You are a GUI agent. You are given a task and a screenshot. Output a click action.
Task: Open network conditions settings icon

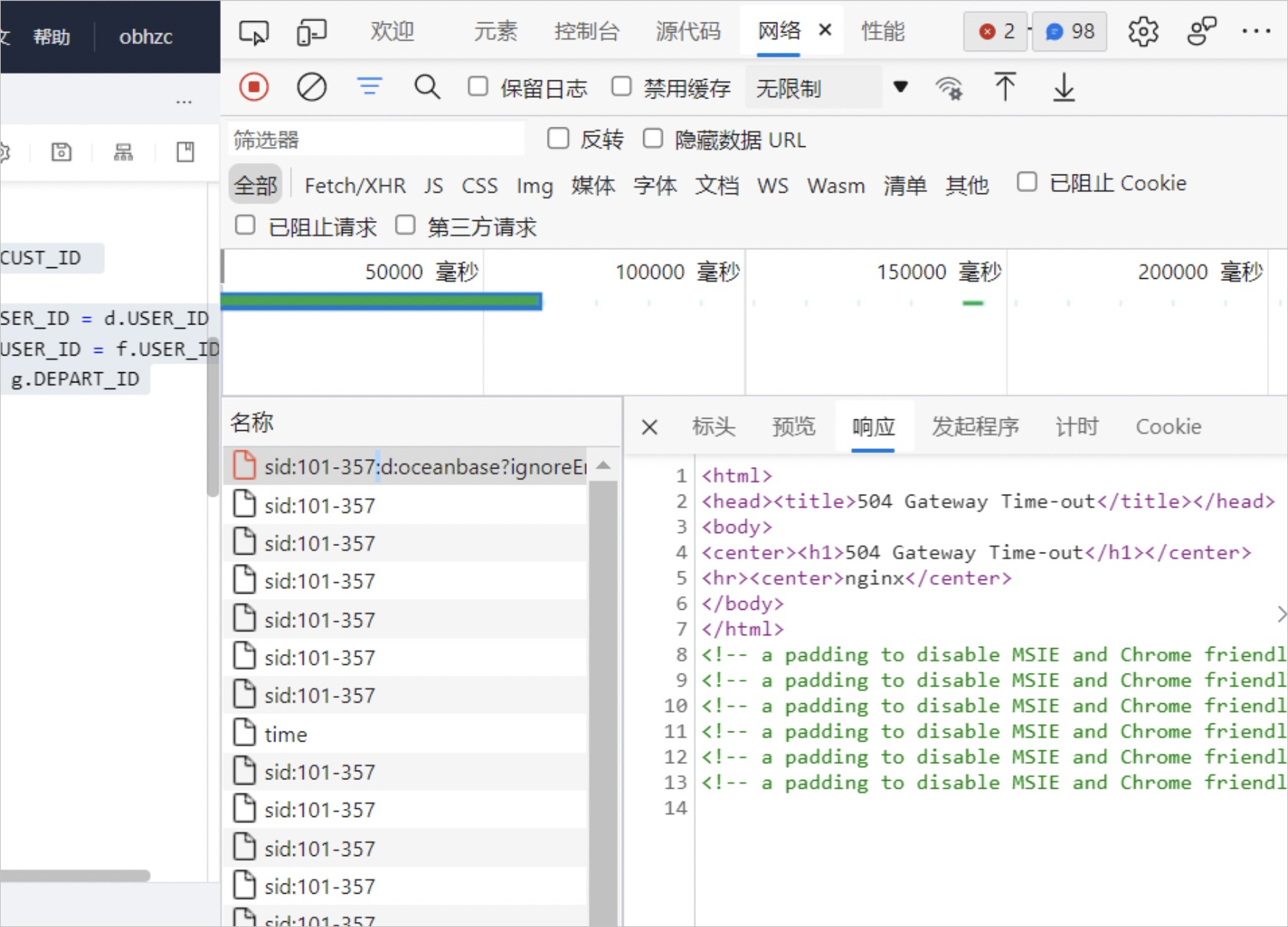[x=950, y=87]
